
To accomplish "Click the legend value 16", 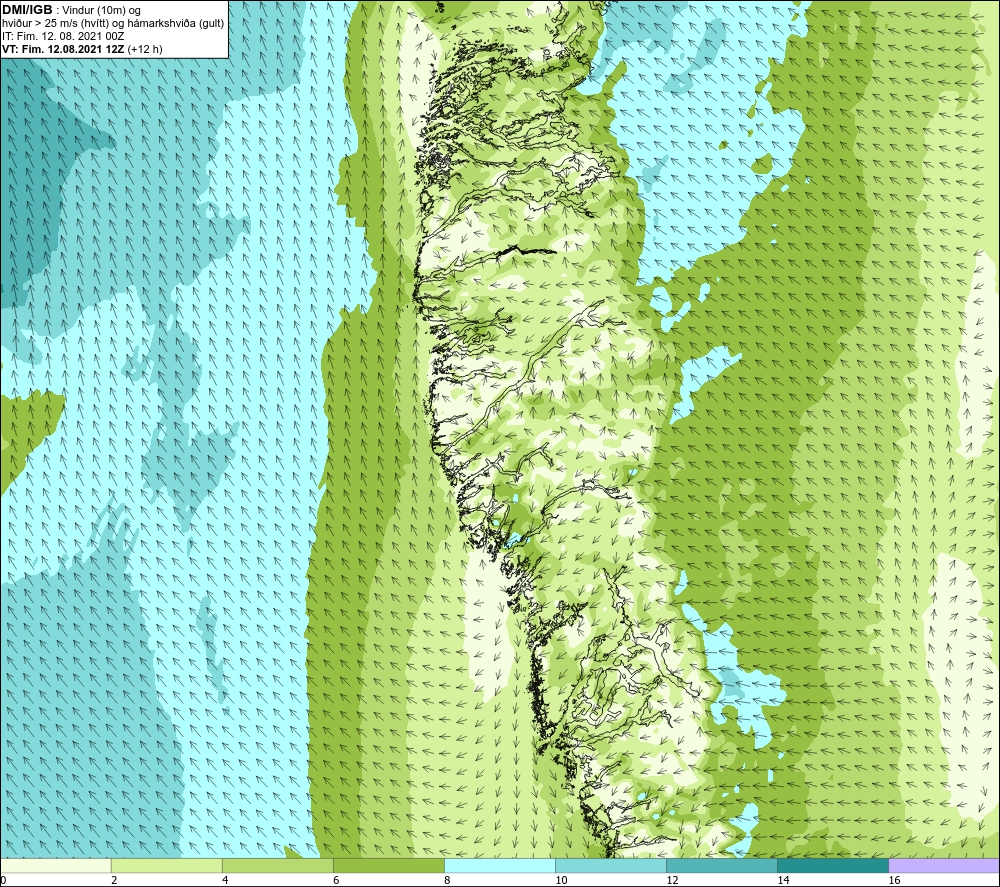I will 894,880.
